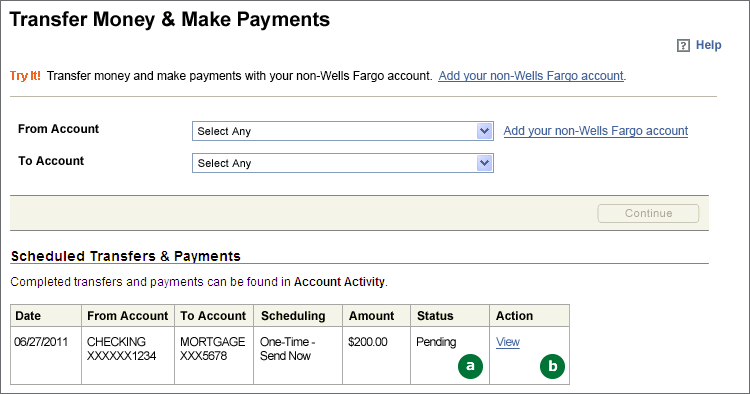Click the From Account dropdown arrow

click(x=485, y=131)
